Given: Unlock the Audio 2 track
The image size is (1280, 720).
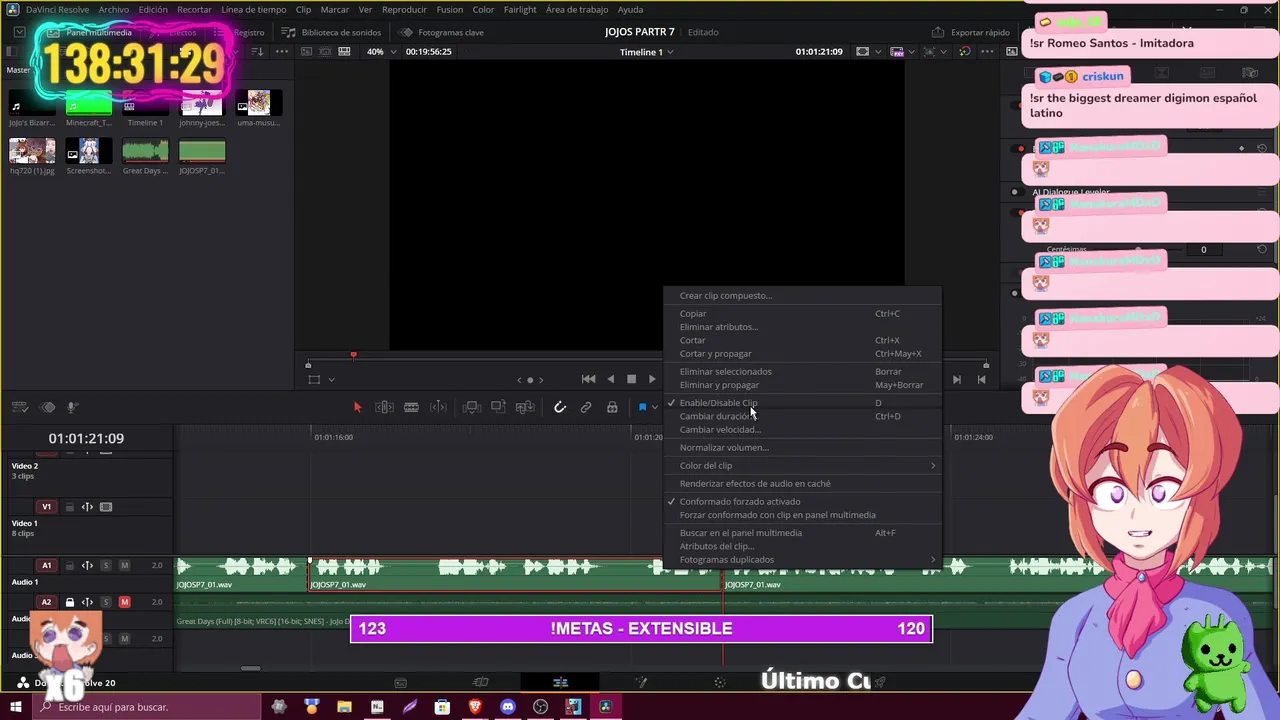Looking at the screenshot, I should click(70, 602).
